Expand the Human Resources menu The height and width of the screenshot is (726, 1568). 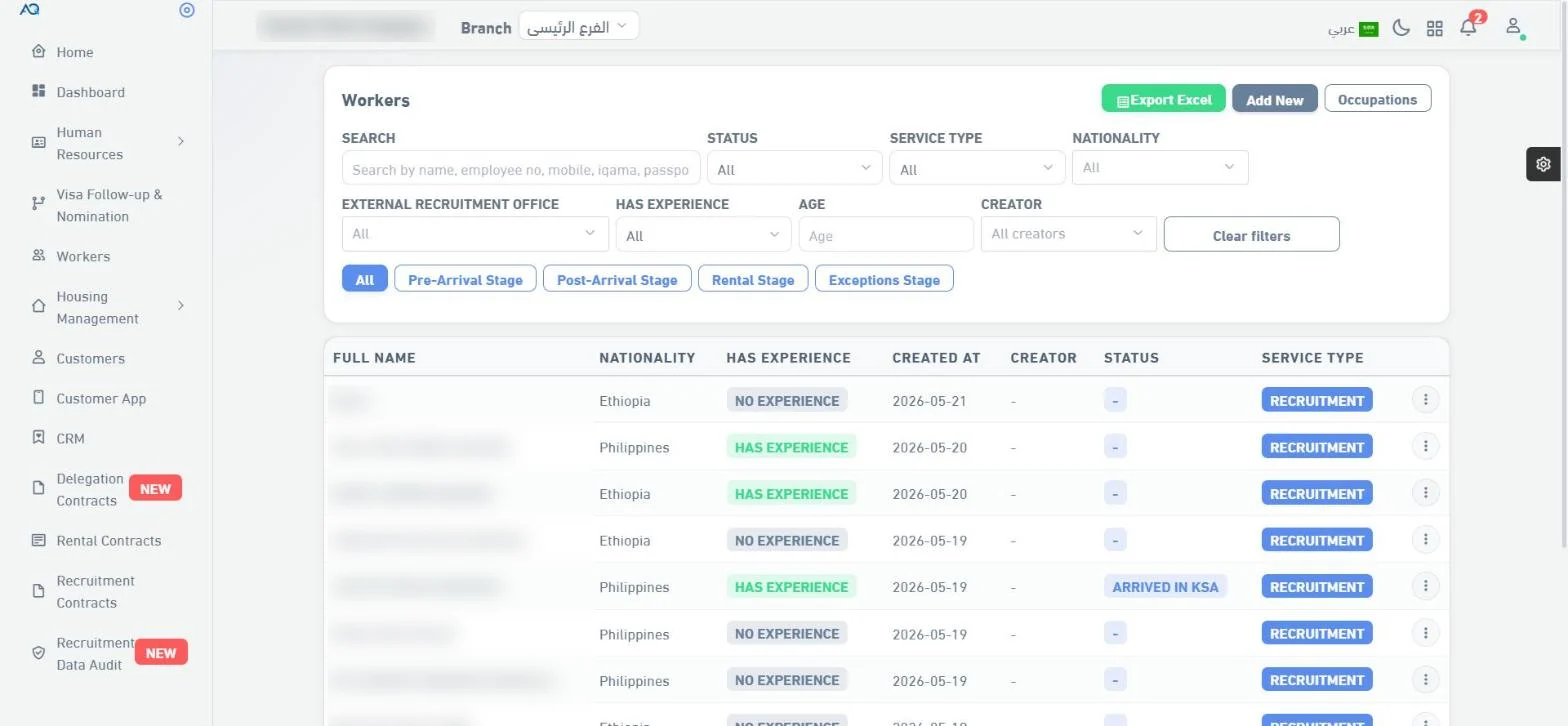click(181, 142)
